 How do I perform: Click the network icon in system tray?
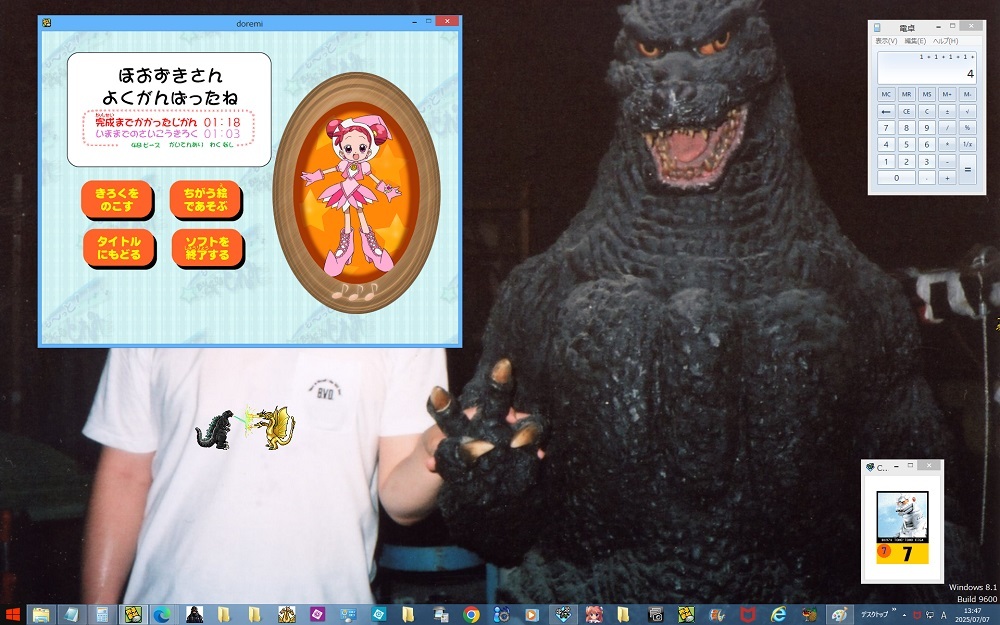click(x=930, y=615)
